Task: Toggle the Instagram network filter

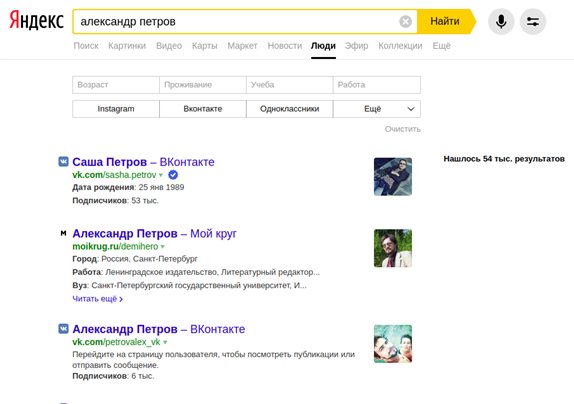Action: coord(116,109)
